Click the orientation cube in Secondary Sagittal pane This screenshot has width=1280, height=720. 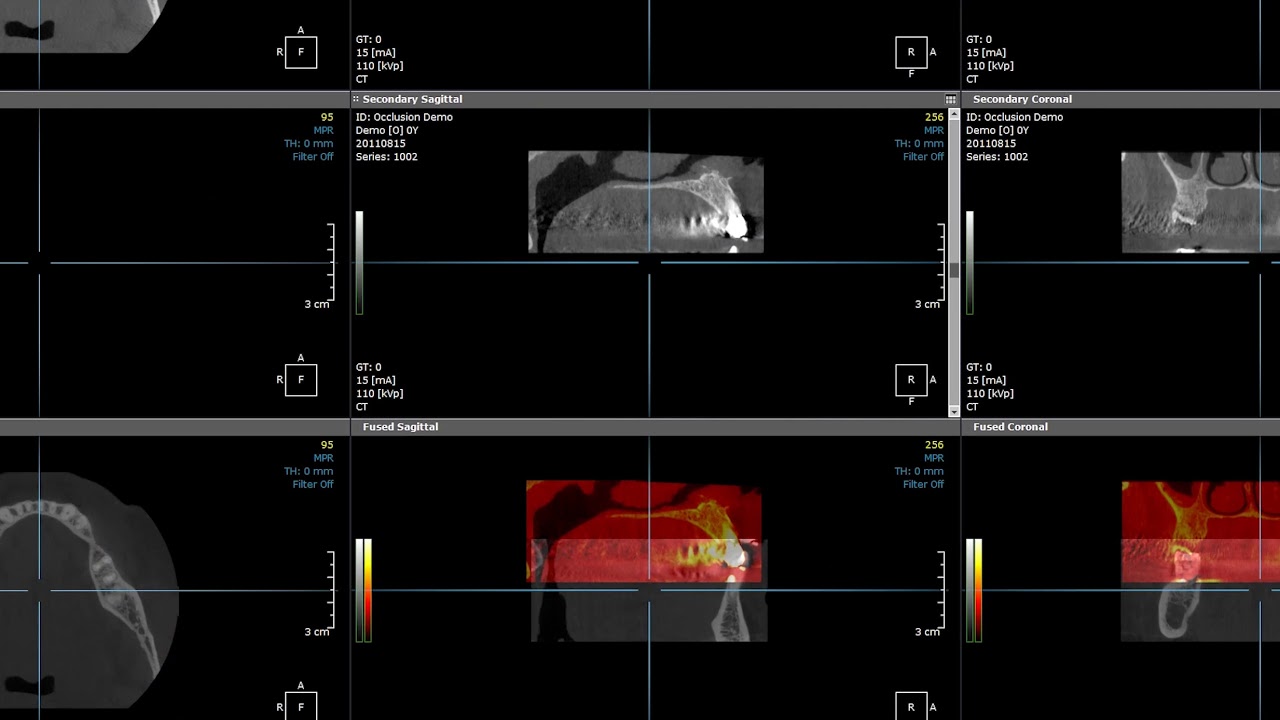[911, 380]
